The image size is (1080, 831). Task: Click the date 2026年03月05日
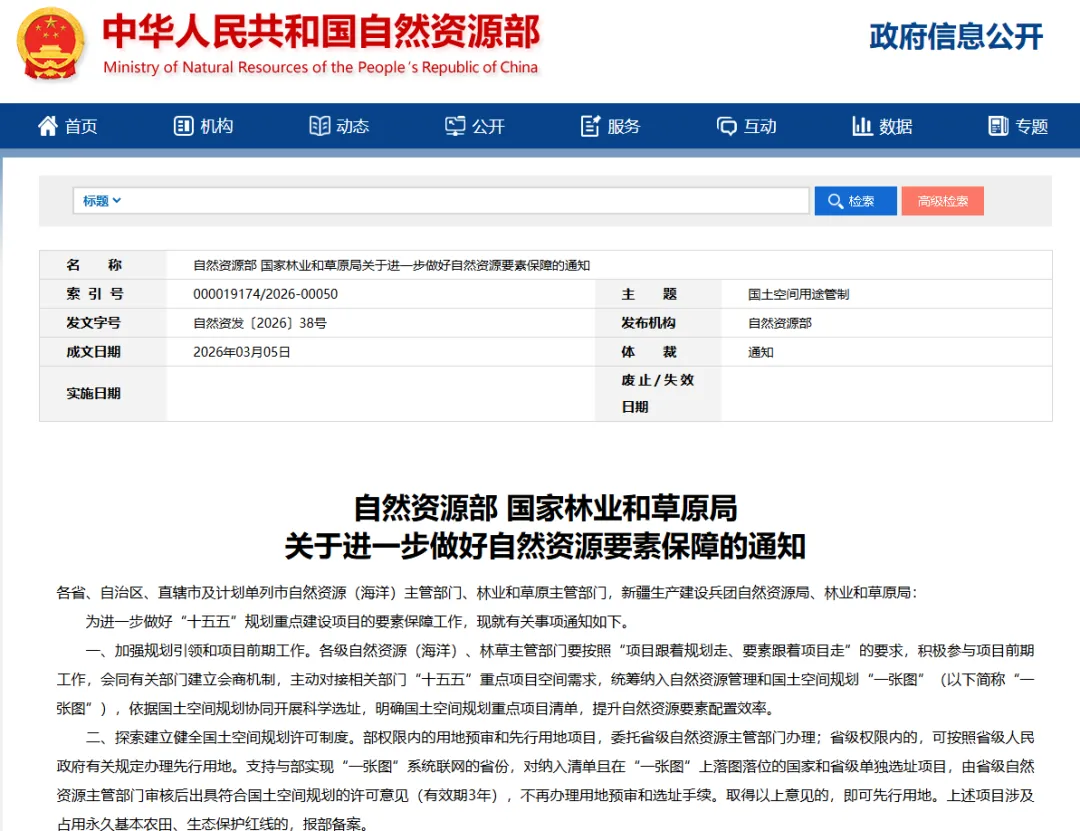pyautogui.click(x=242, y=352)
